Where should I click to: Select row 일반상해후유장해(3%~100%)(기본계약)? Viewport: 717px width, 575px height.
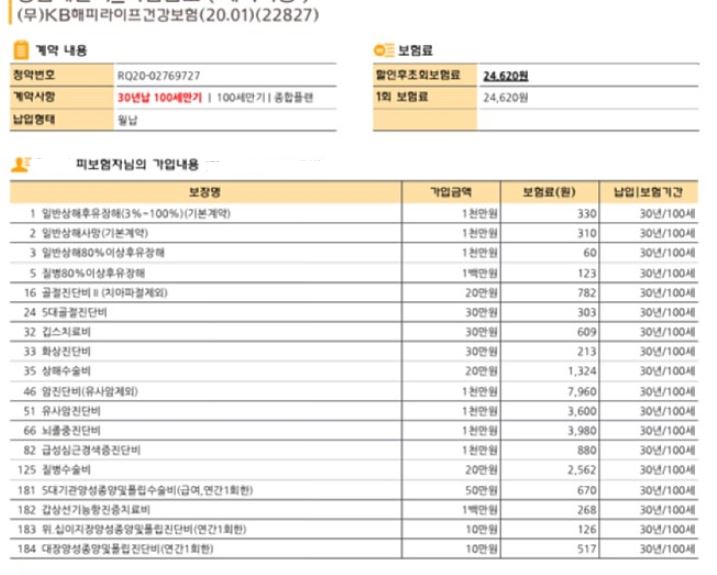pos(354,214)
